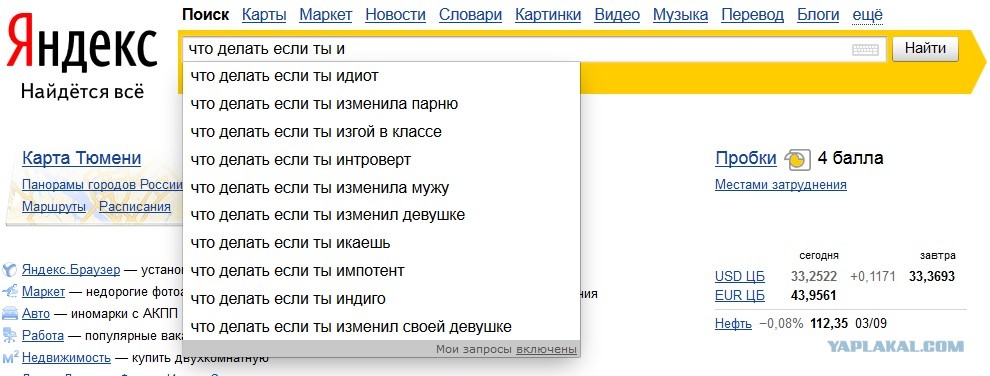Image resolution: width=990 pixels, height=376 pixels.
Task: Open the Маркет tab in top navigation
Action: click(x=326, y=15)
